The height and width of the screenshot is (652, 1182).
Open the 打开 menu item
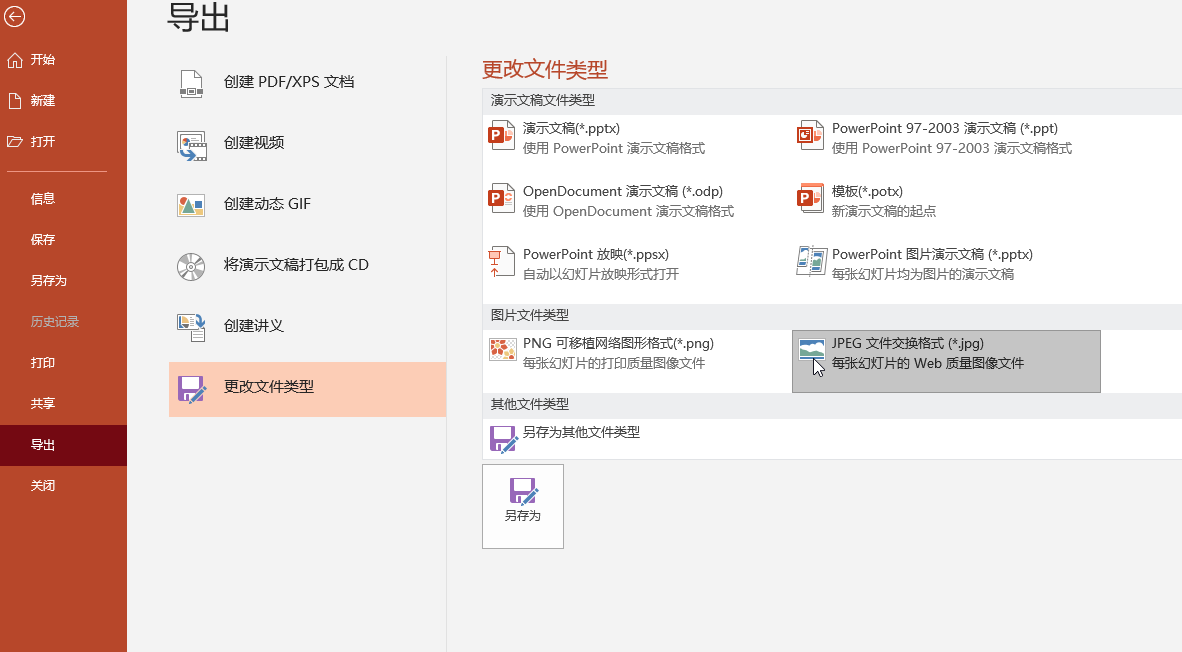tap(63, 142)
